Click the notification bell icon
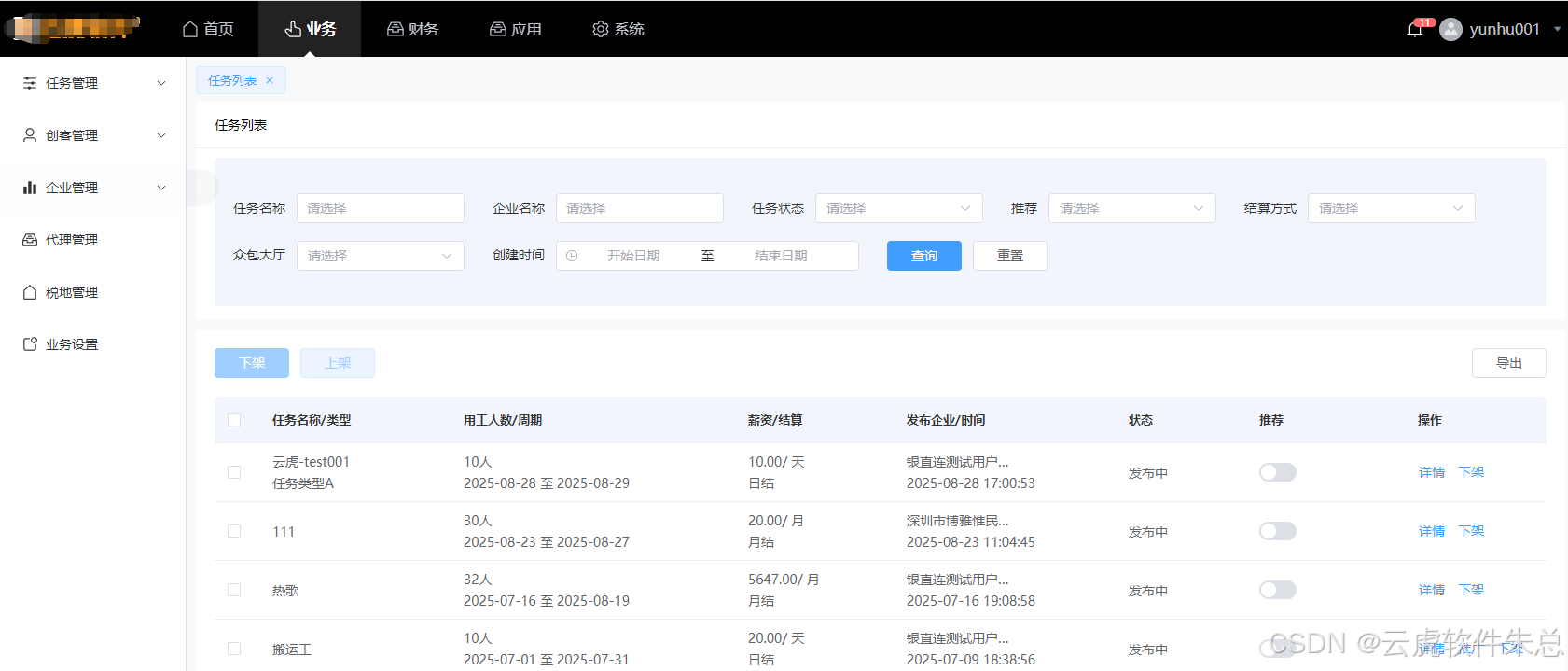The image size is (1568, 671). tap(1414, 30)
